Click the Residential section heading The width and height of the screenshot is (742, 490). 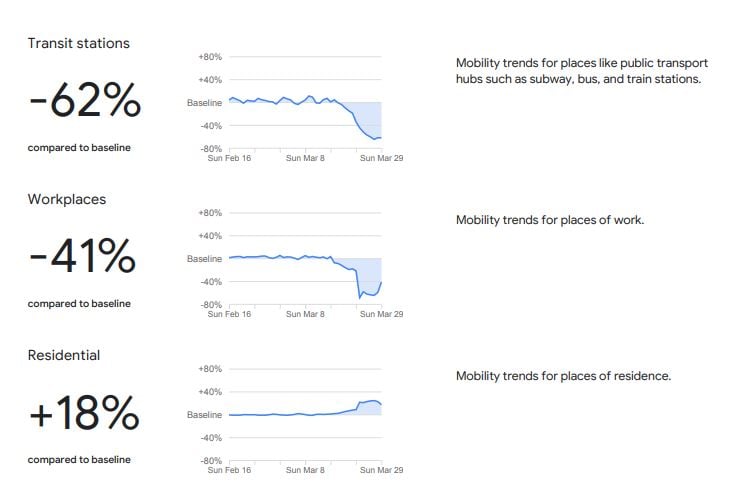(64, 355)
